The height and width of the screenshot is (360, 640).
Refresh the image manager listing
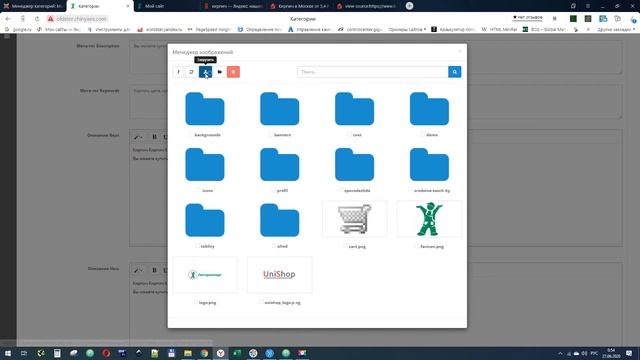[191, 72]
